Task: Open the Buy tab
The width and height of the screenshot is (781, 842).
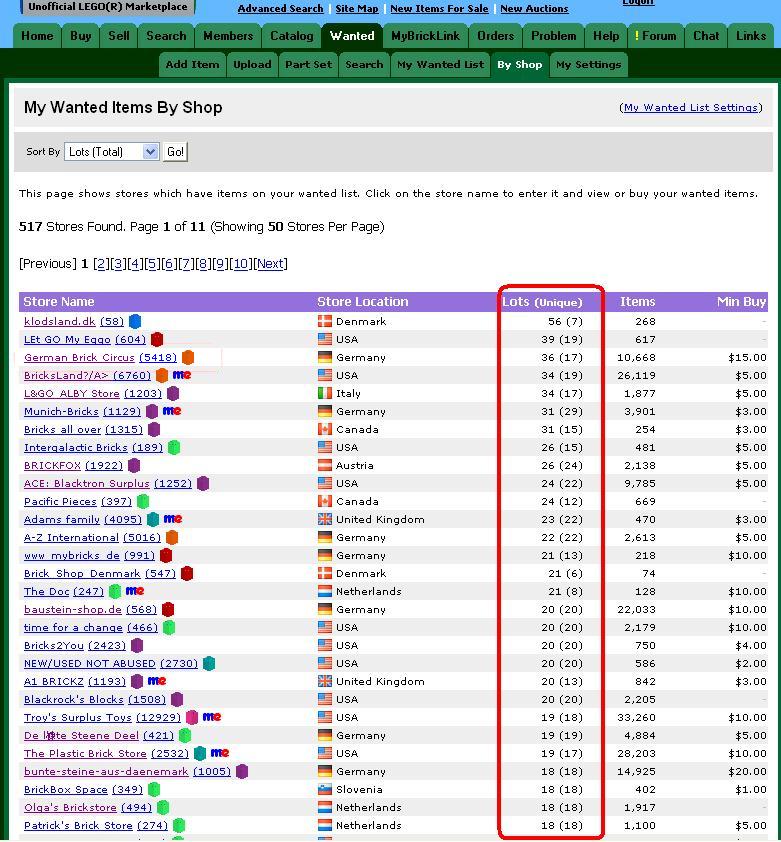Action: 81,36
